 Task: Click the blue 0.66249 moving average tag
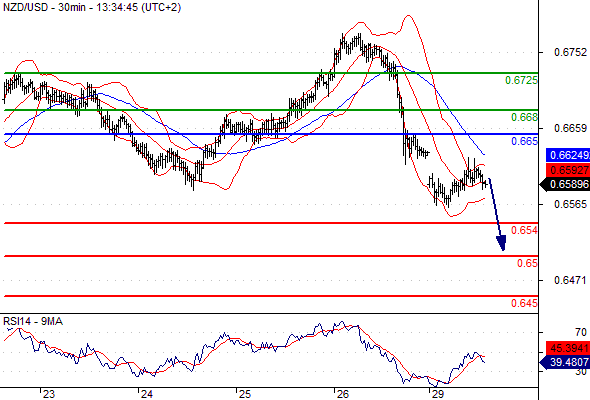click(x=568, y=155)
